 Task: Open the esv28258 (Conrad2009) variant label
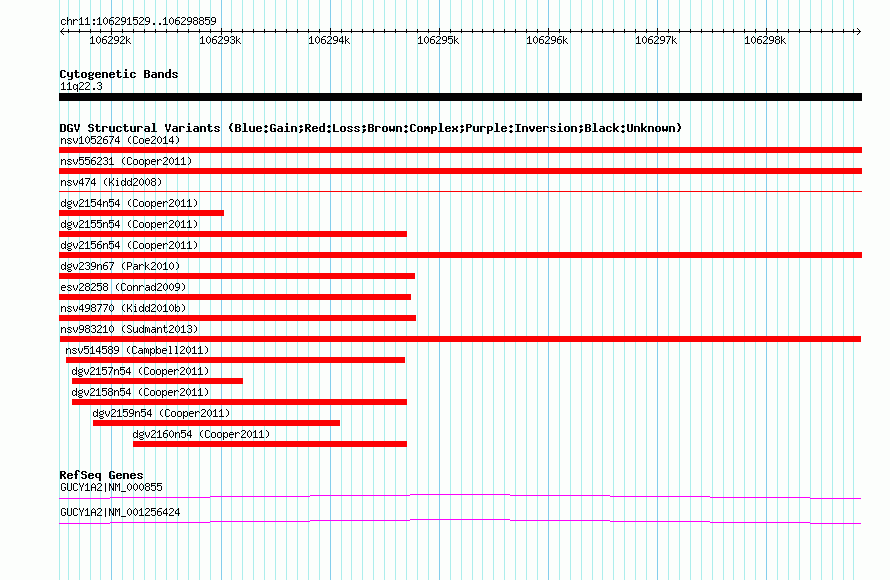tap(123, 287)
